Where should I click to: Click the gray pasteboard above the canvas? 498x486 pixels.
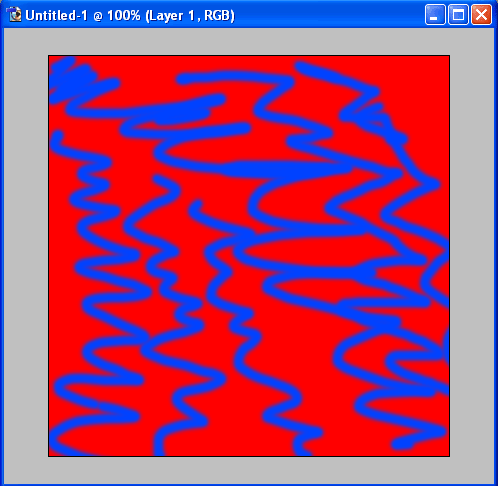[x=249, y=42]
